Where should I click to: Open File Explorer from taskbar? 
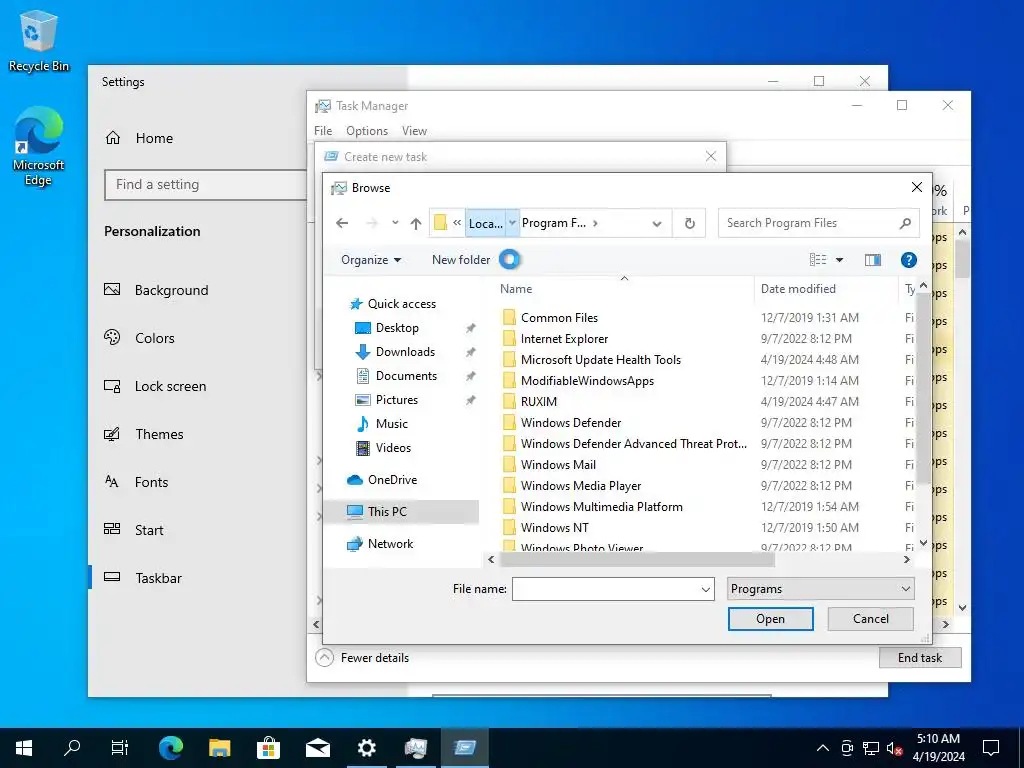point(219,748)
